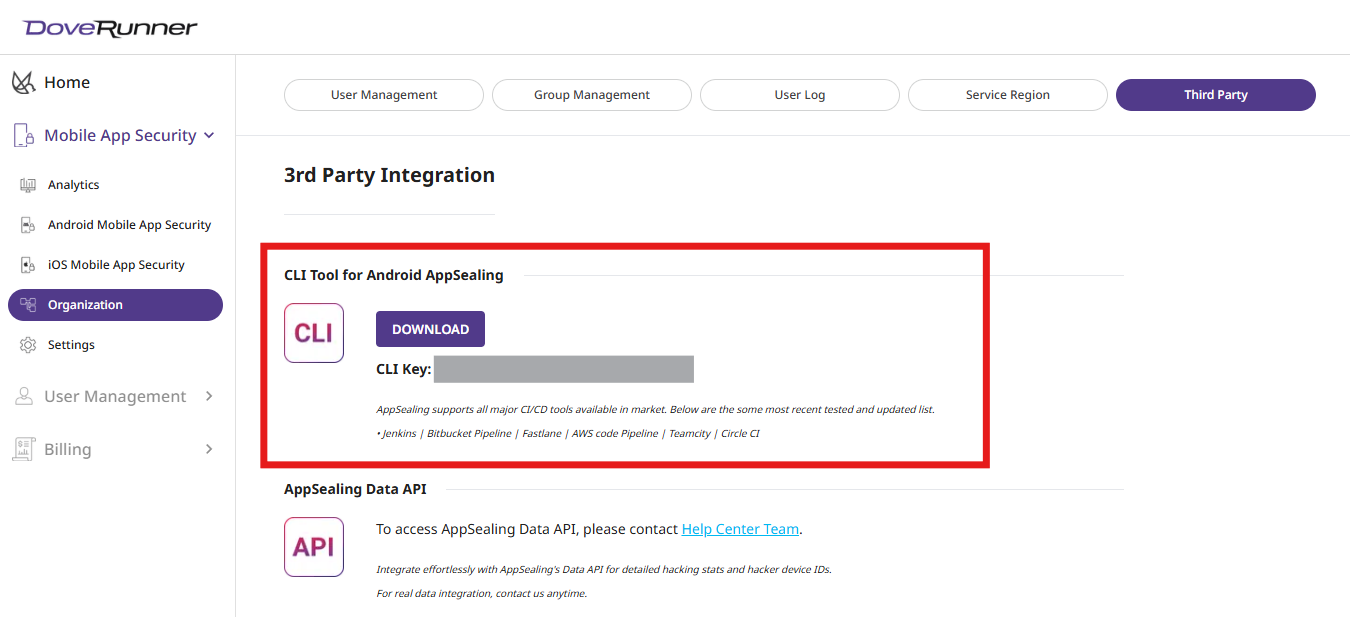1350x617 pixels.
Task: Expand the Billing chevron
Action: coord(209,449)
